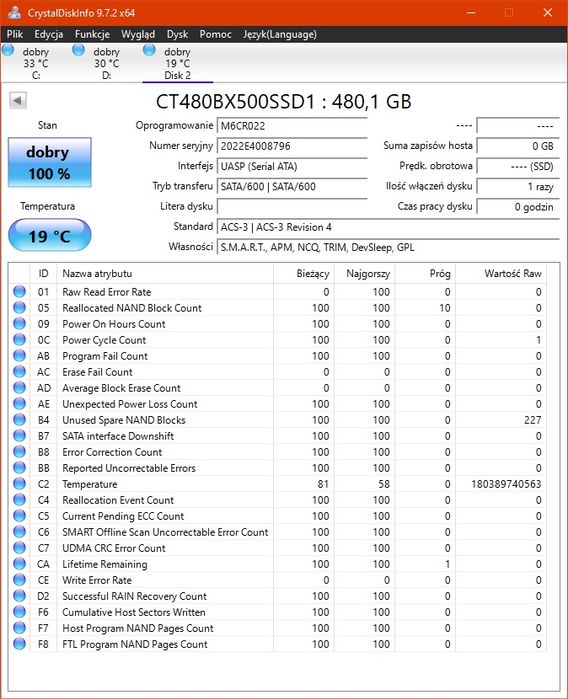
Task: Switch to the C: disk tab
Action: click(36, 63)
